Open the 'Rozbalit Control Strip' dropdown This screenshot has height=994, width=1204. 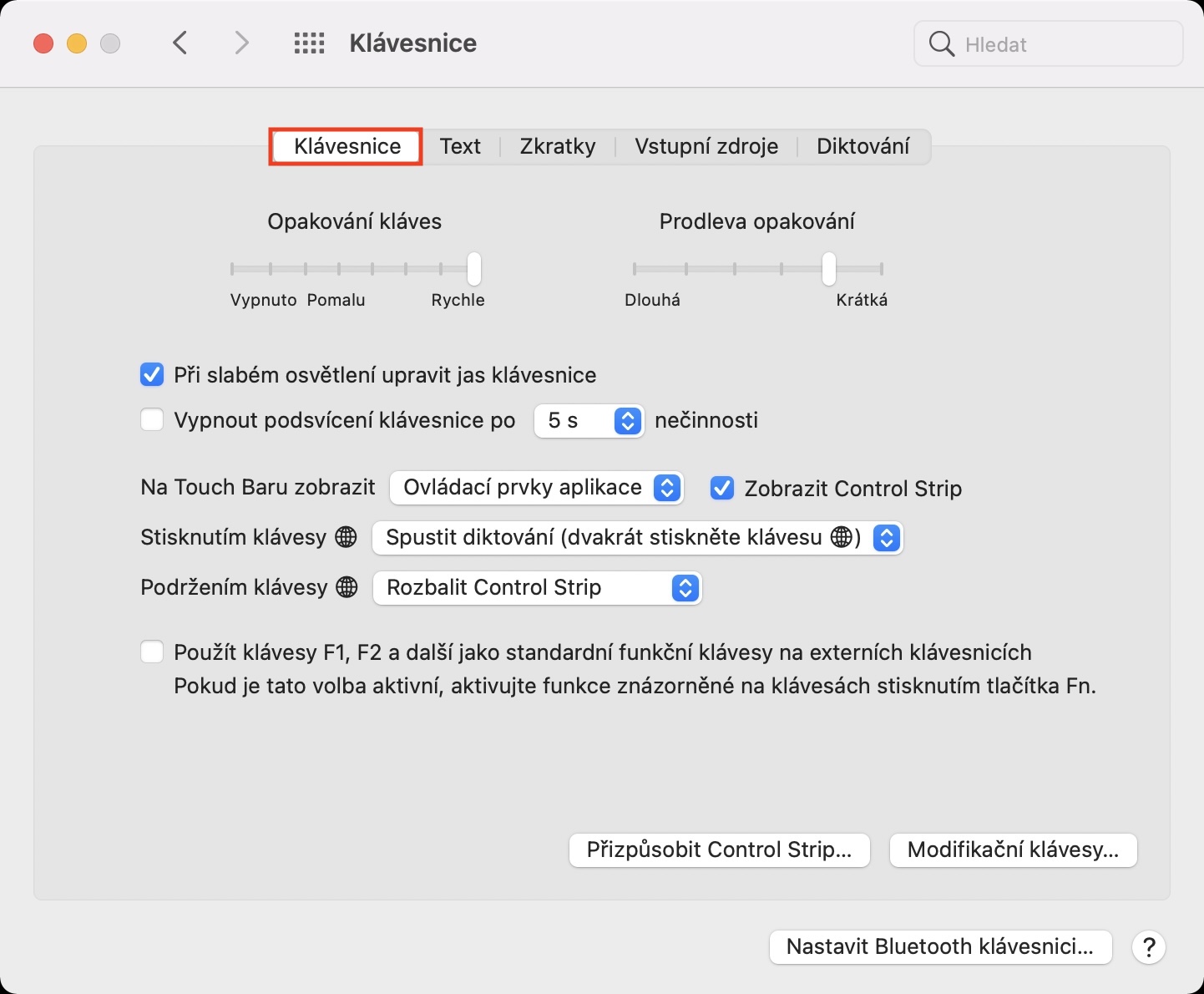click(537, 587)
